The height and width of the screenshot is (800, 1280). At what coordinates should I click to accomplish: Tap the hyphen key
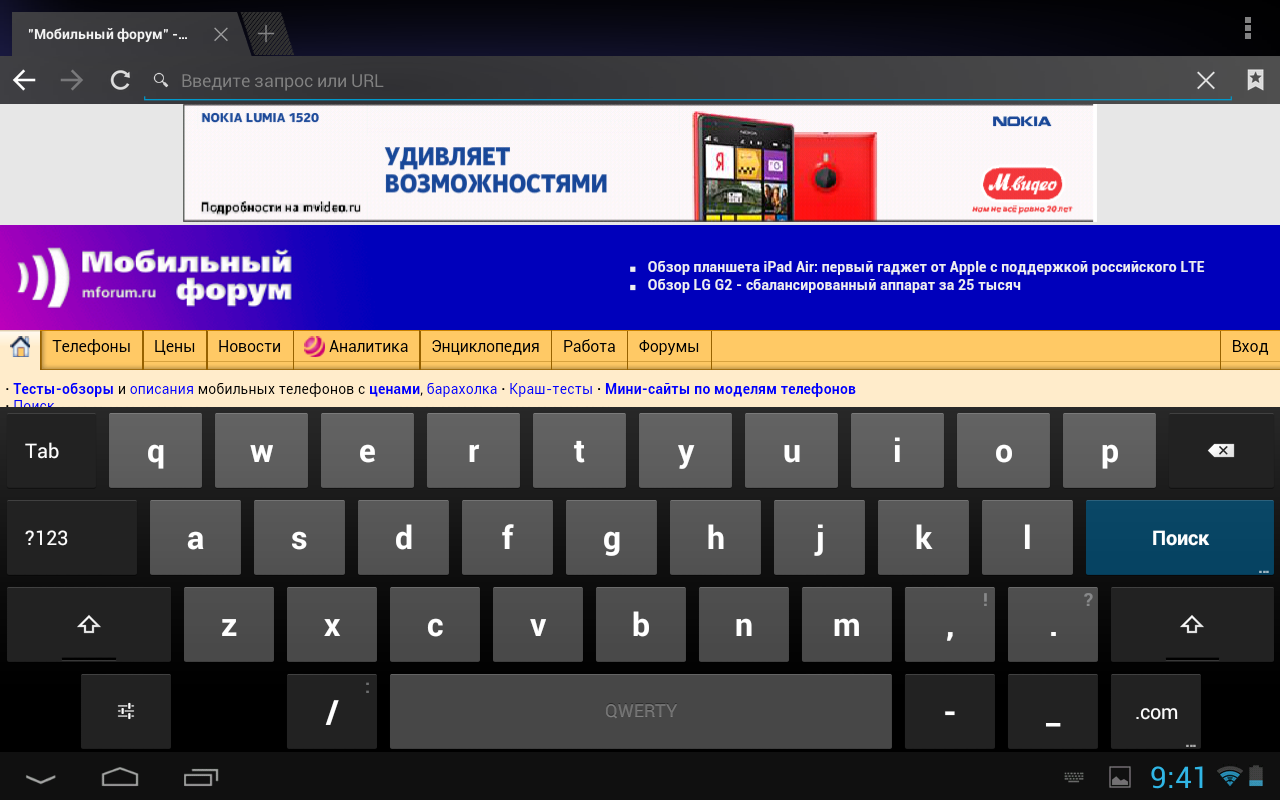(949, 711)
